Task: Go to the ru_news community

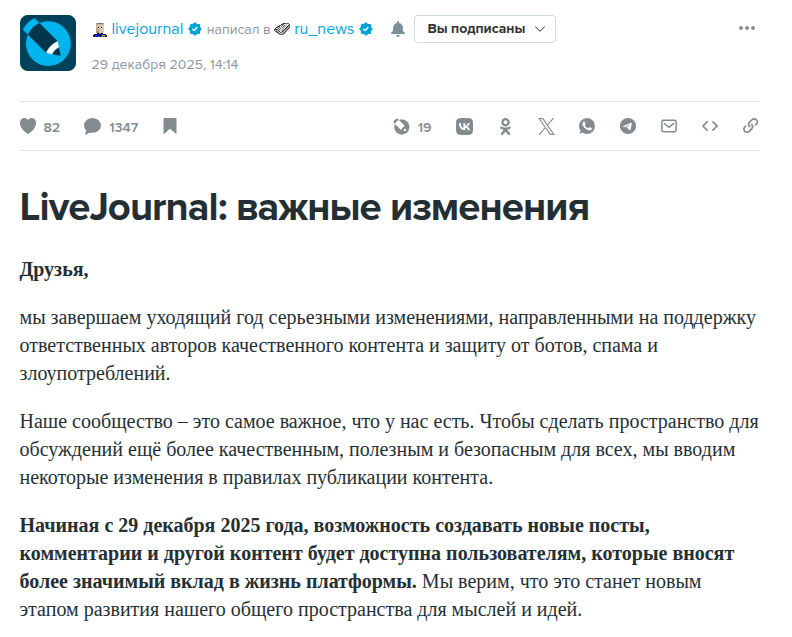Action: click(x=323, y=29)
